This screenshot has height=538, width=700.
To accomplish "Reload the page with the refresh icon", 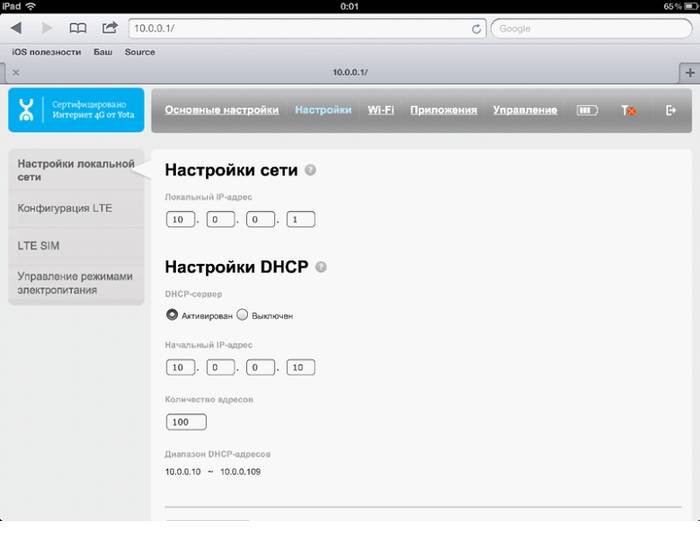I will [x=476, y=29].
